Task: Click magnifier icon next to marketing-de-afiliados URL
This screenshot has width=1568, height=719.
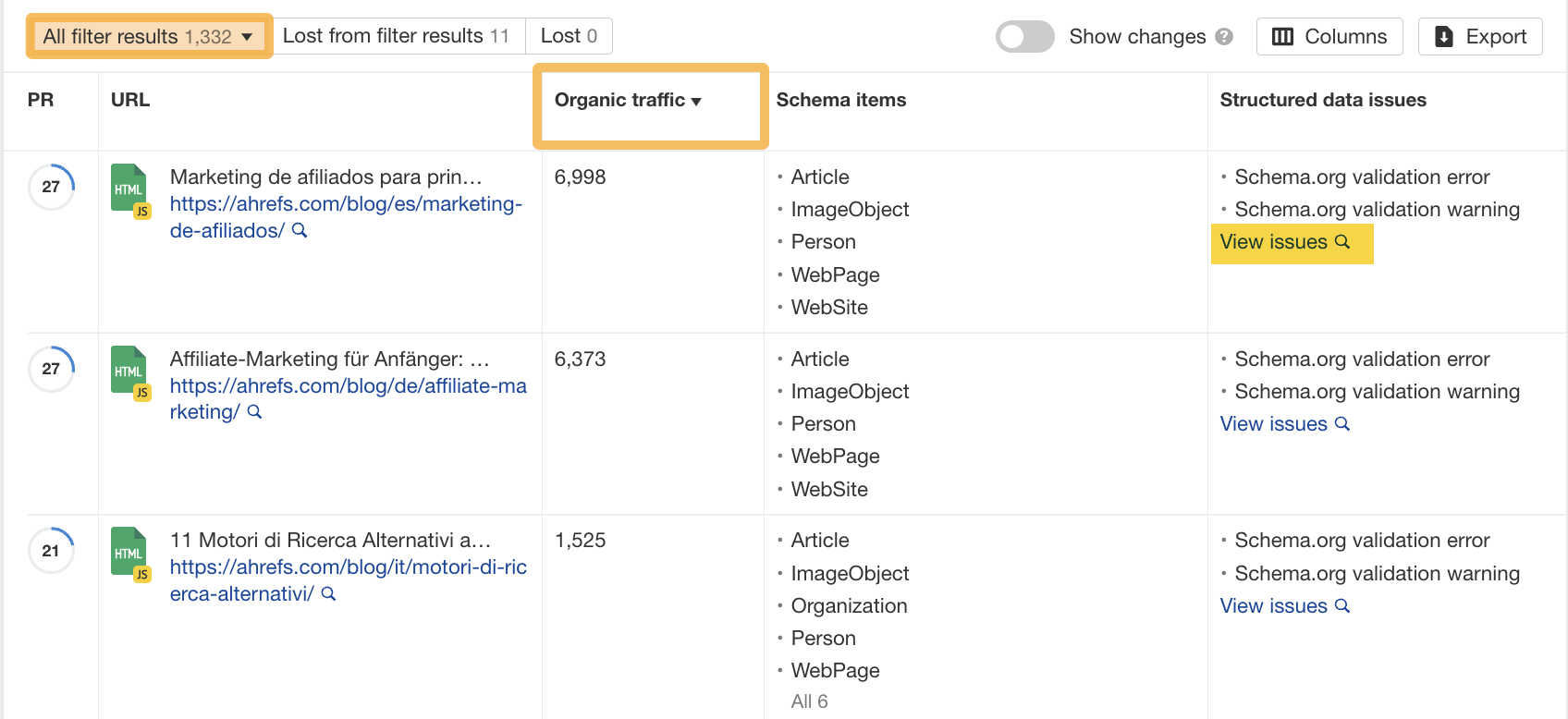Action: (x=300, y=231)
